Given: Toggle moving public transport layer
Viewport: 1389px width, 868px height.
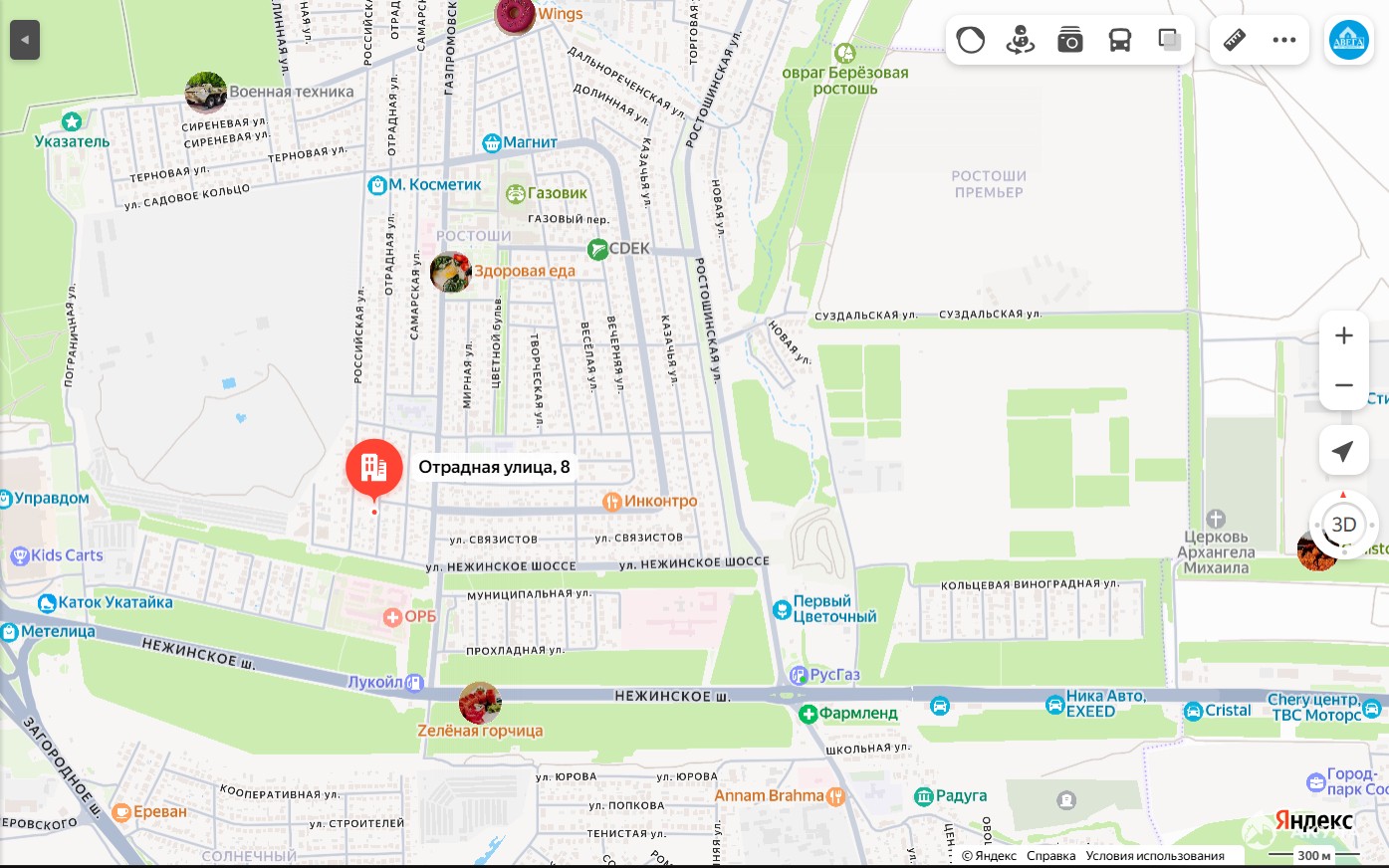Looking at the screenshot, I should [x=1120, y=41].
